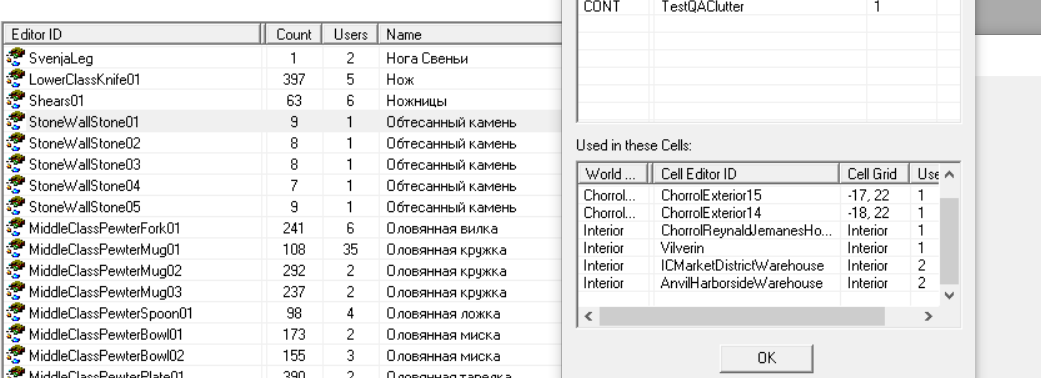Screen dimensions: 1041x378
Task: Click the SvenjaLeg item icon
Action: pos(15,58)
